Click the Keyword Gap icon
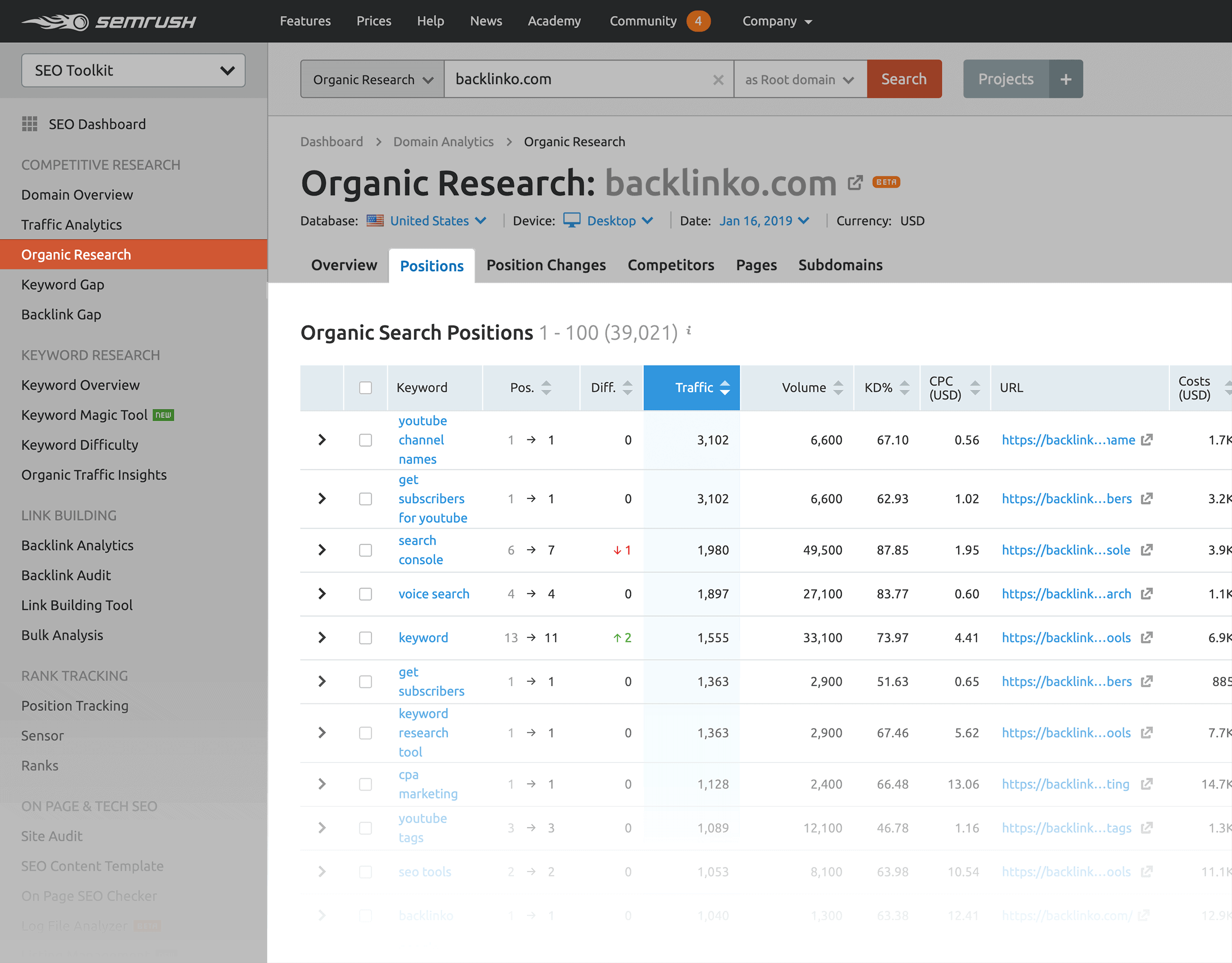Image resolution: width=1232 pixels, height=963 pixels. click(x=63, y=284)
